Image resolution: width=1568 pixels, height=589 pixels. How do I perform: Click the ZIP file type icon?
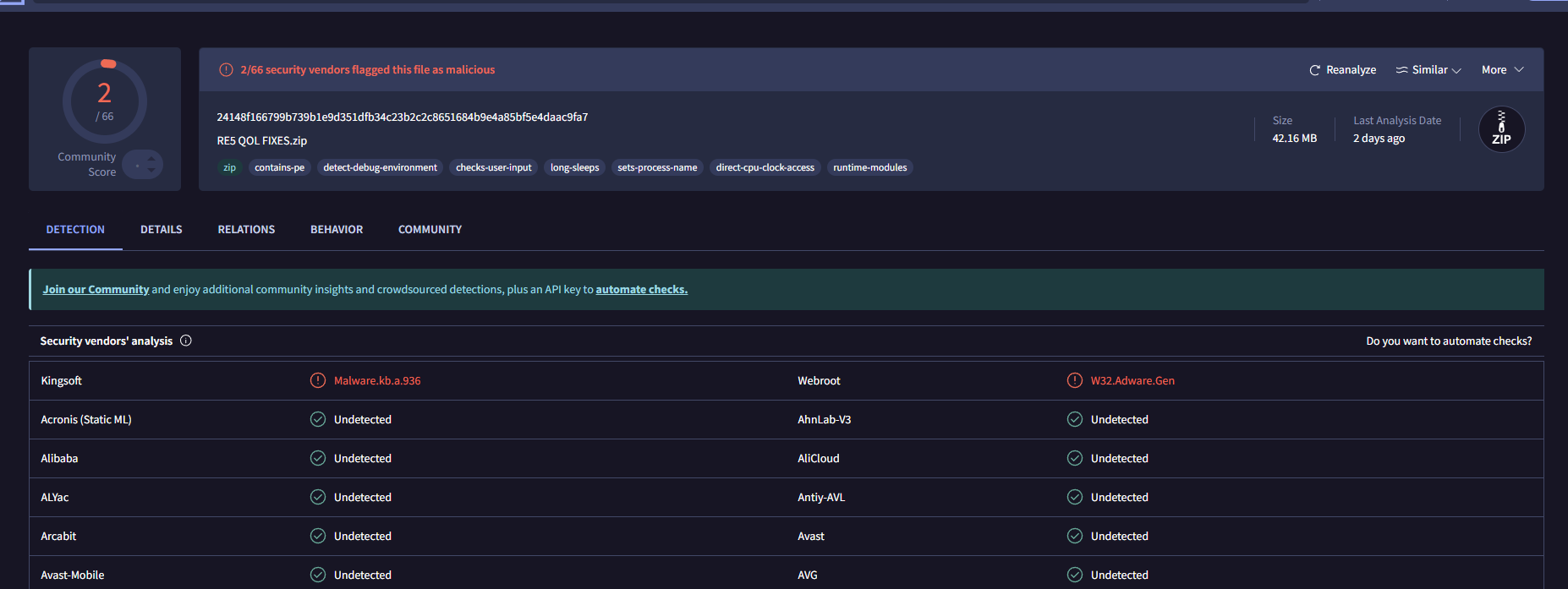[x=1501, y=129]
